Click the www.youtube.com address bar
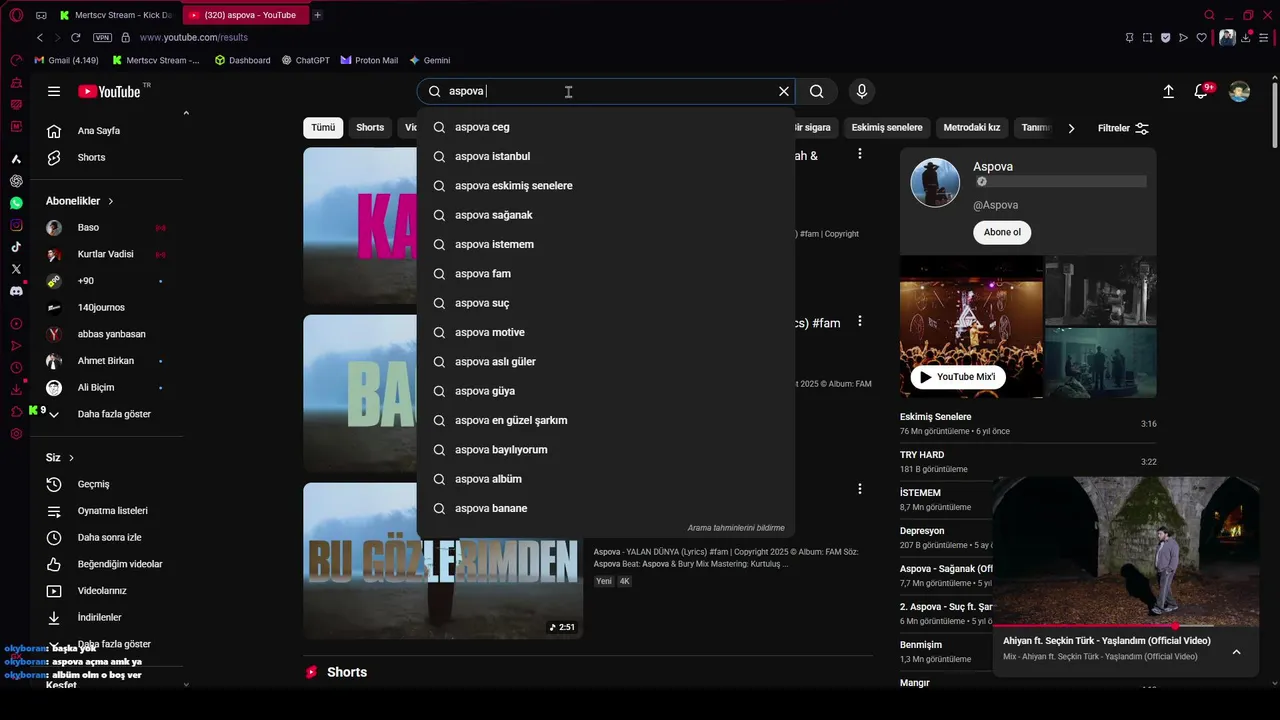 (x=193, y=37)
